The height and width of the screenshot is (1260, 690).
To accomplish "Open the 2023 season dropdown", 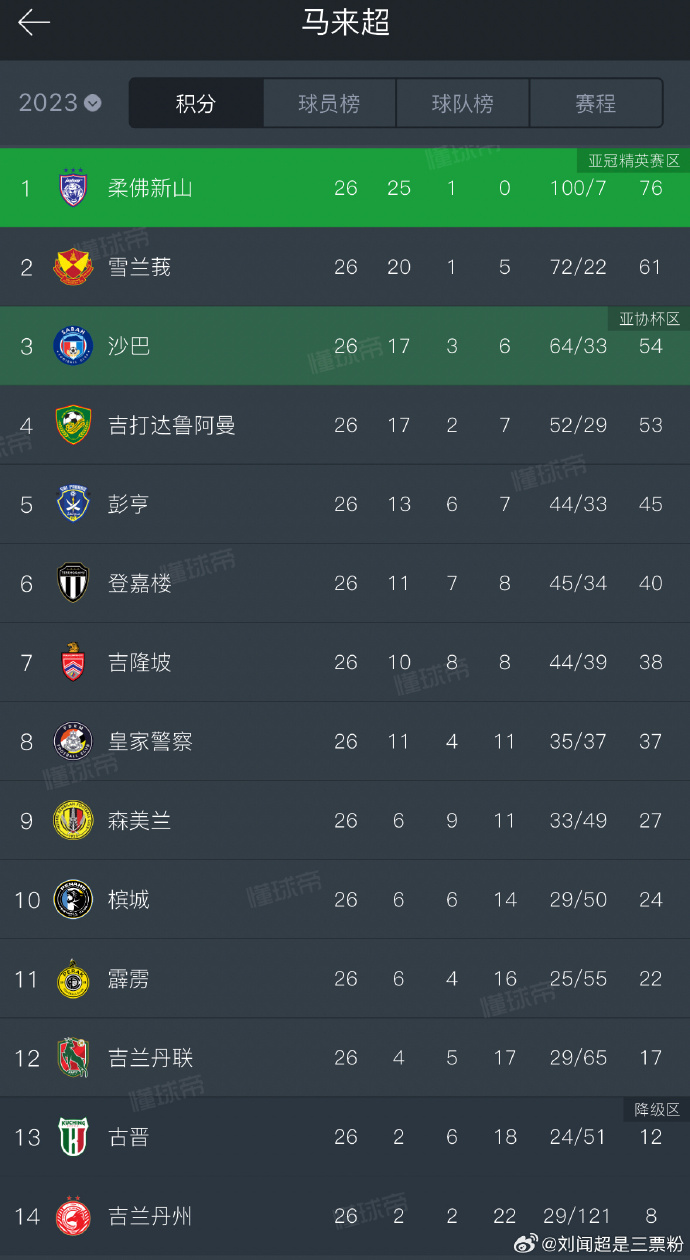I will point(60,103).
